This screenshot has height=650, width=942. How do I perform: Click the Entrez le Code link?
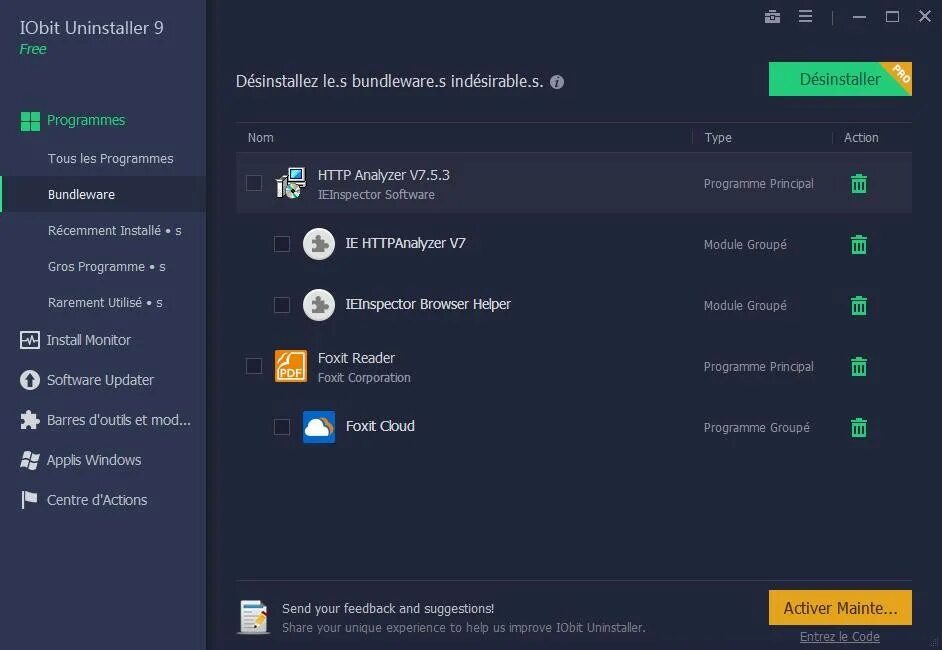pos(840,637)
